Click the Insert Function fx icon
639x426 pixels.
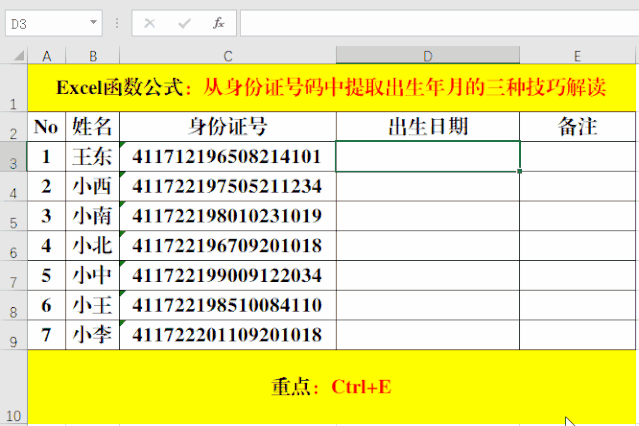tap(218, 23)
